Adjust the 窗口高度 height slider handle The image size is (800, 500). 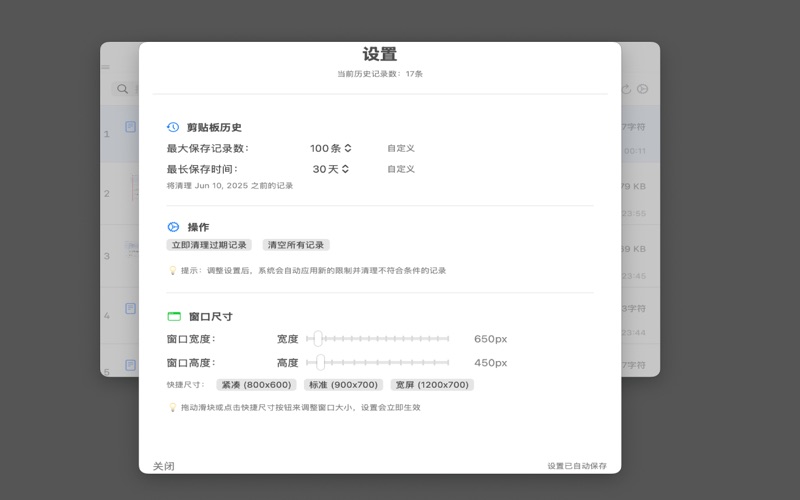pyautogui.click(x=320, y=362)
